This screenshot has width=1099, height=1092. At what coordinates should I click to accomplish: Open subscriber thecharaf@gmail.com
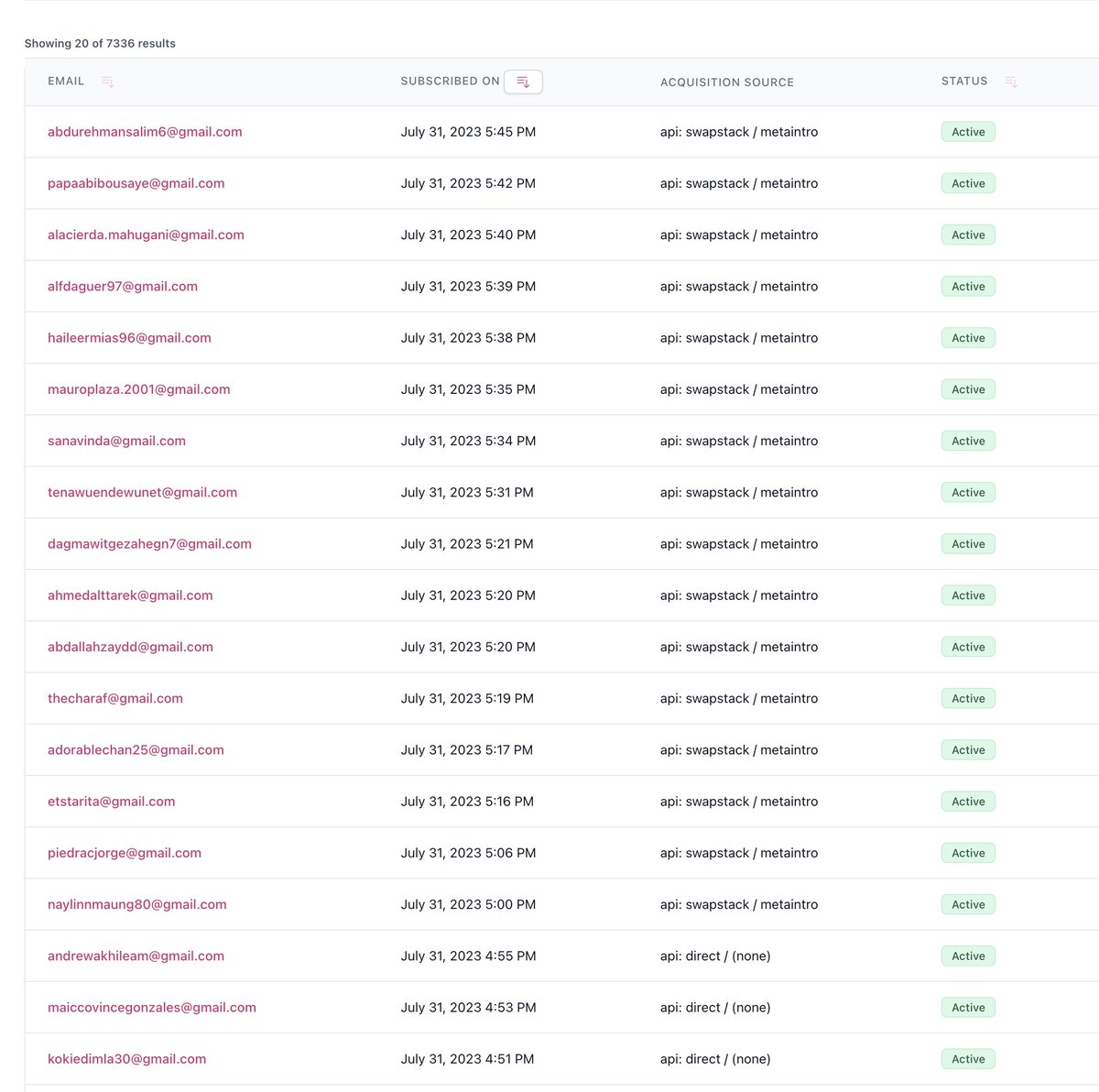click(115, 698)
